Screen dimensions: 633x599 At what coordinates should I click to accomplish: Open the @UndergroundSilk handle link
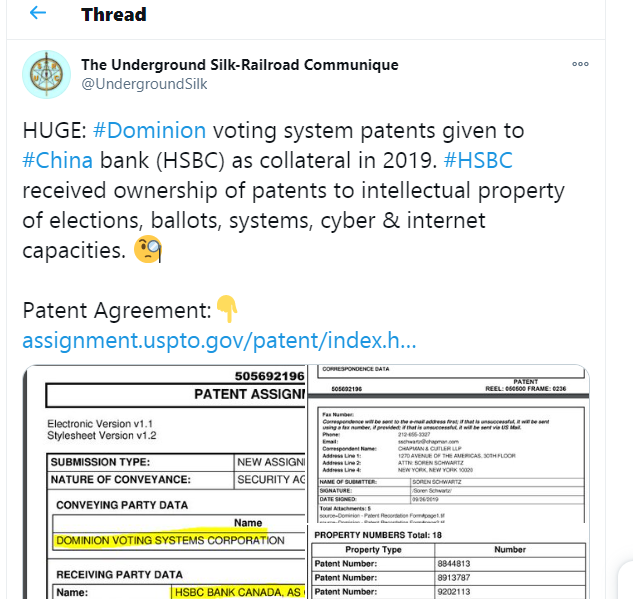click(144, 84)
